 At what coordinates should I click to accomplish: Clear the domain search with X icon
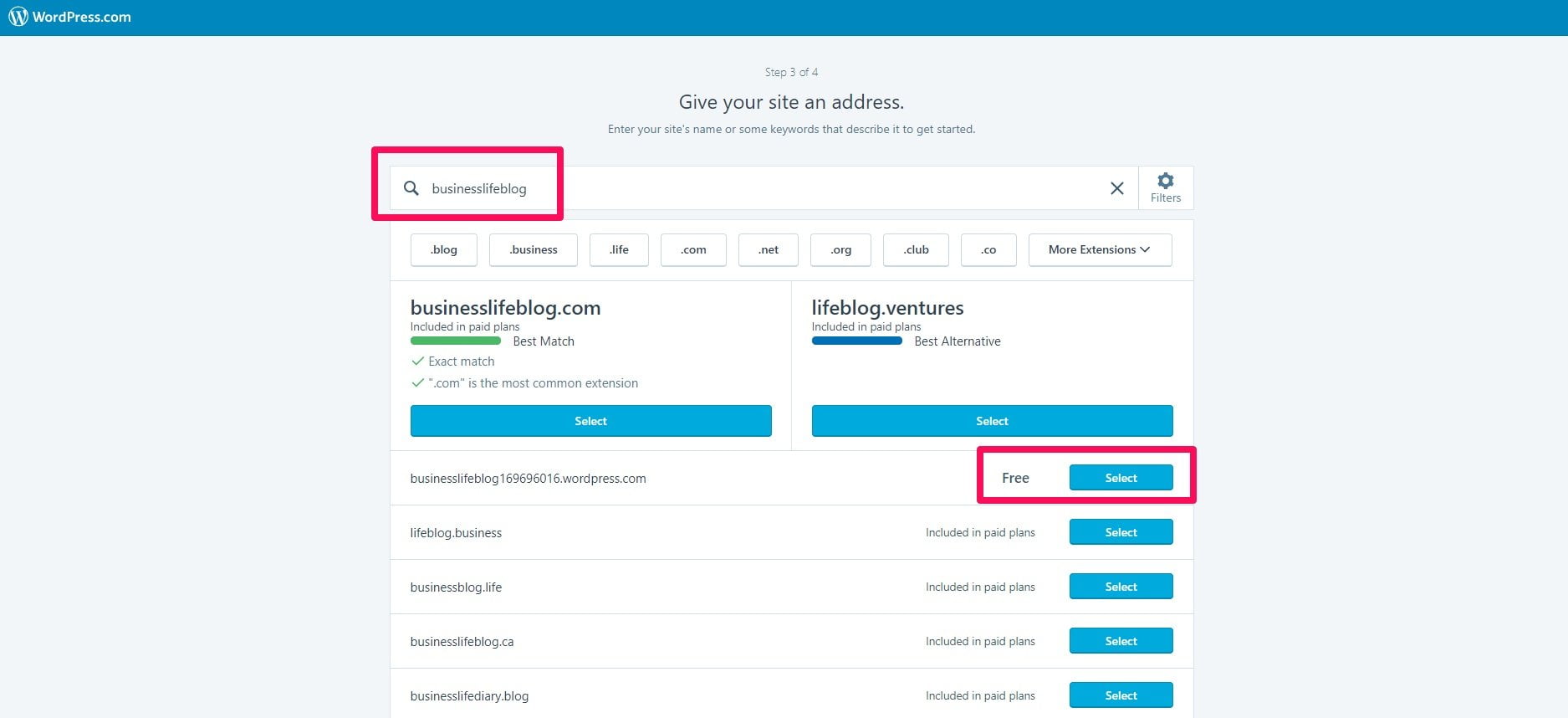1116,188
